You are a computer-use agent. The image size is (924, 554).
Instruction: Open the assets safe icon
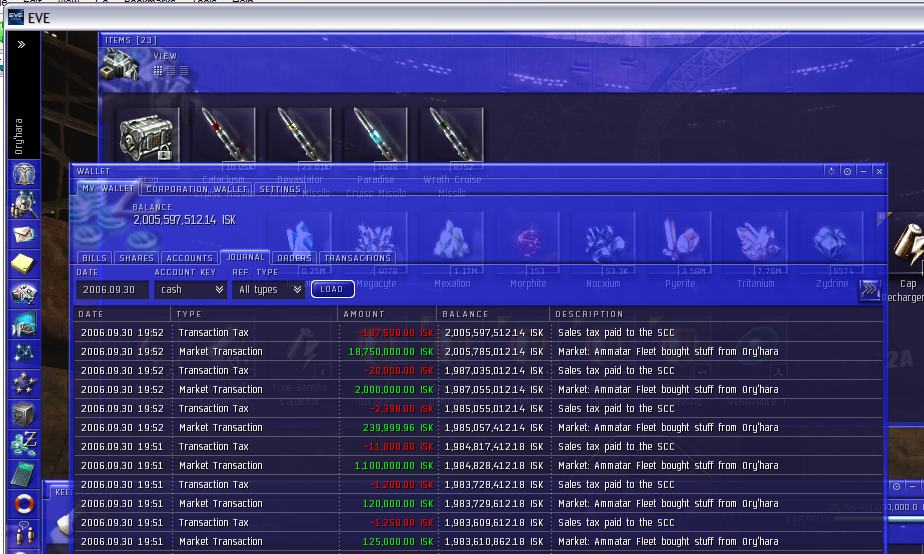24,414
